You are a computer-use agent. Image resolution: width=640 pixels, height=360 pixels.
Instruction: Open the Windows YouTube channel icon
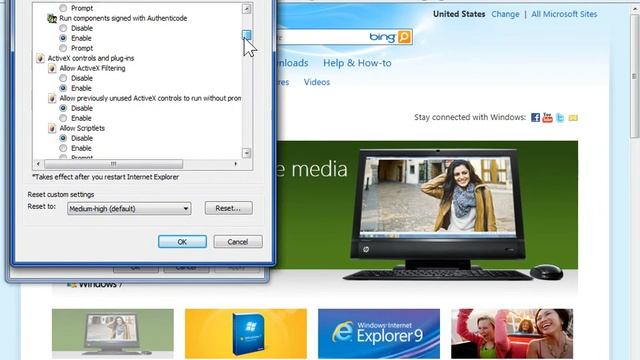[547, 118]
